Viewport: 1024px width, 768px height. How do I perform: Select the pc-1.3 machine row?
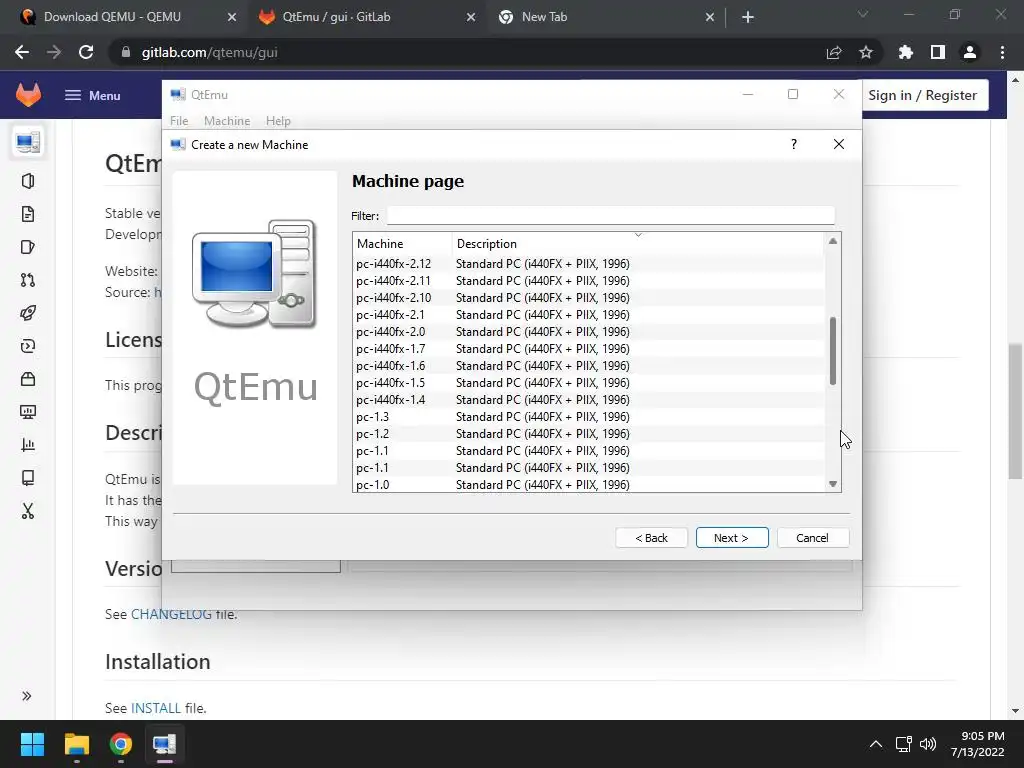(588, 417)
